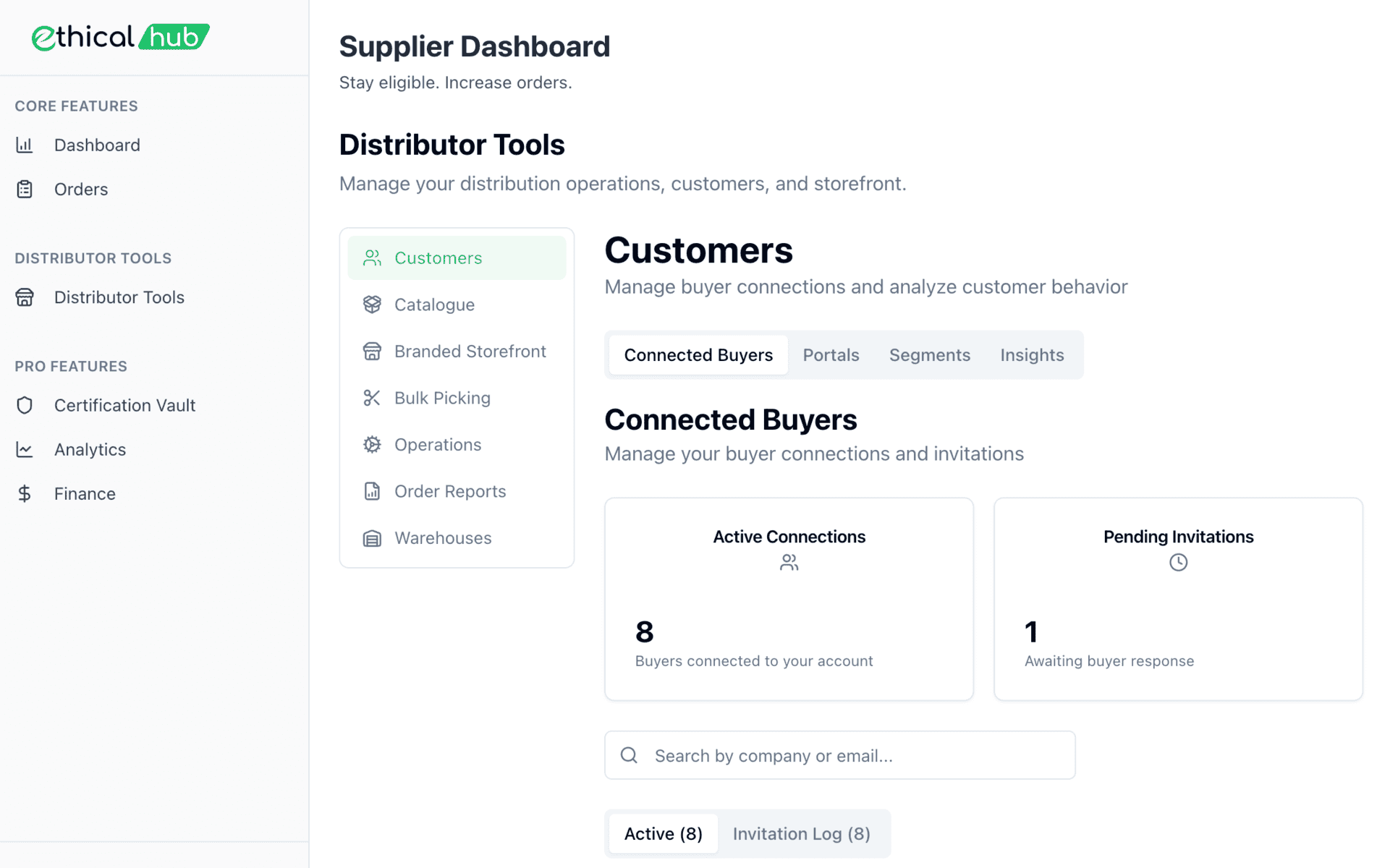This screenshot has width=1377, height=868.
Task: Select the Active (8) tab
Action: point(663,834)
